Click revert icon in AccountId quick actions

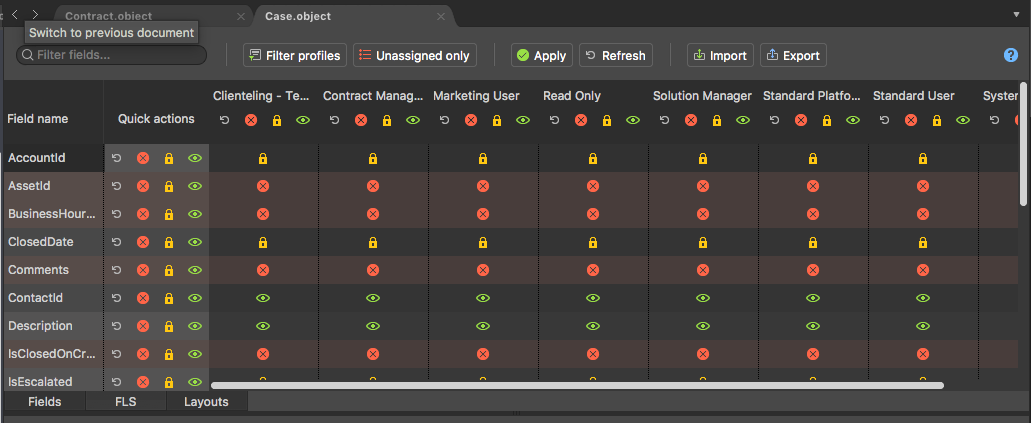click(x=116, y=158)
